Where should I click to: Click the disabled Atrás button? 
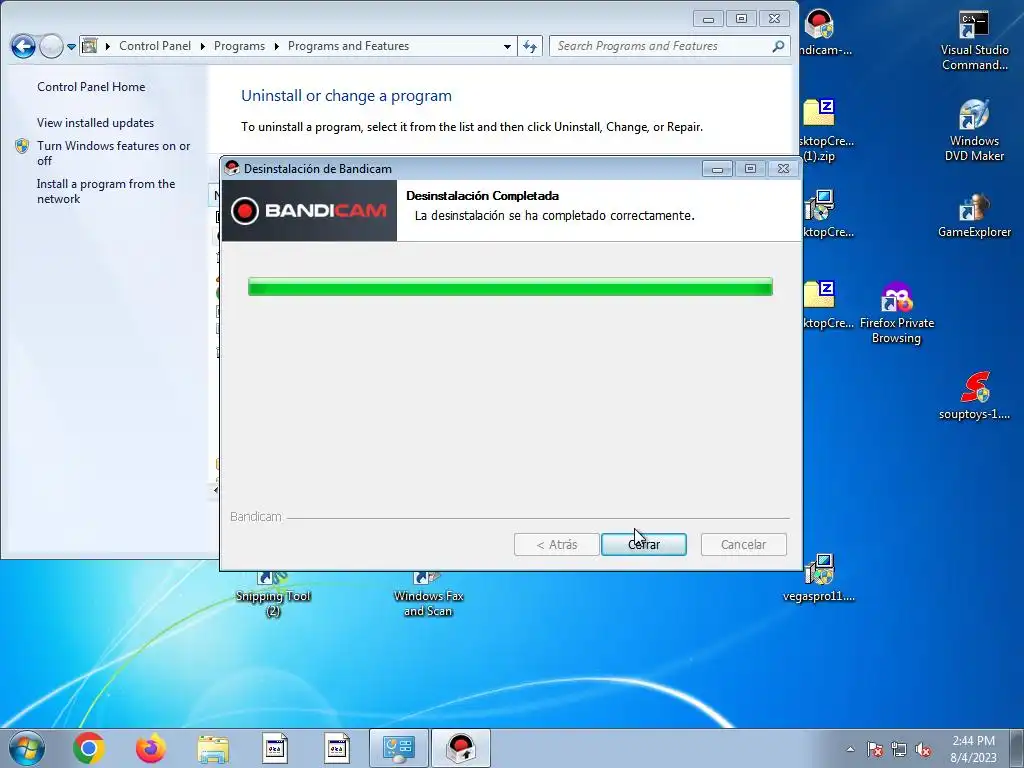[x=556, y=544]
